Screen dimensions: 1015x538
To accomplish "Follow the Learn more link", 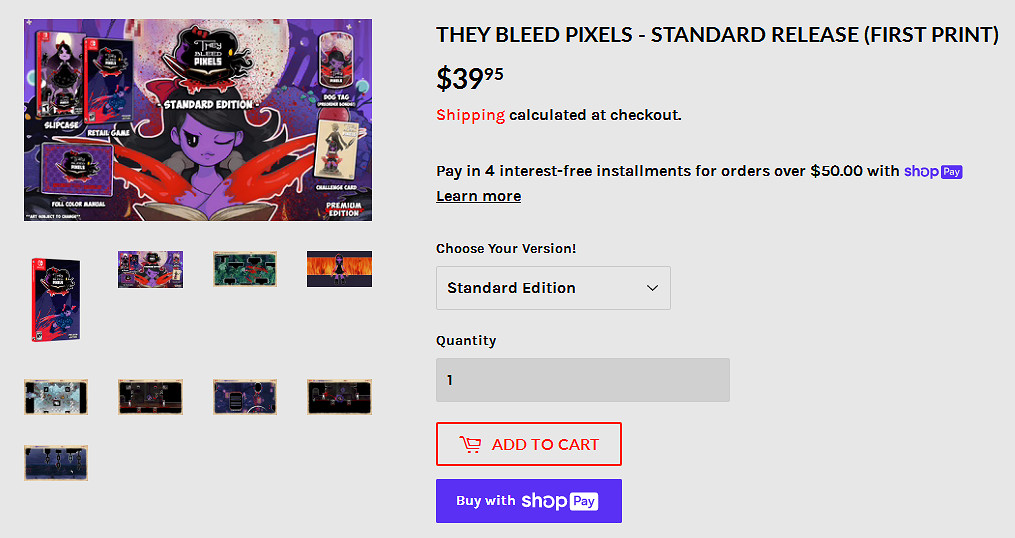I will [x=478, y=196].
